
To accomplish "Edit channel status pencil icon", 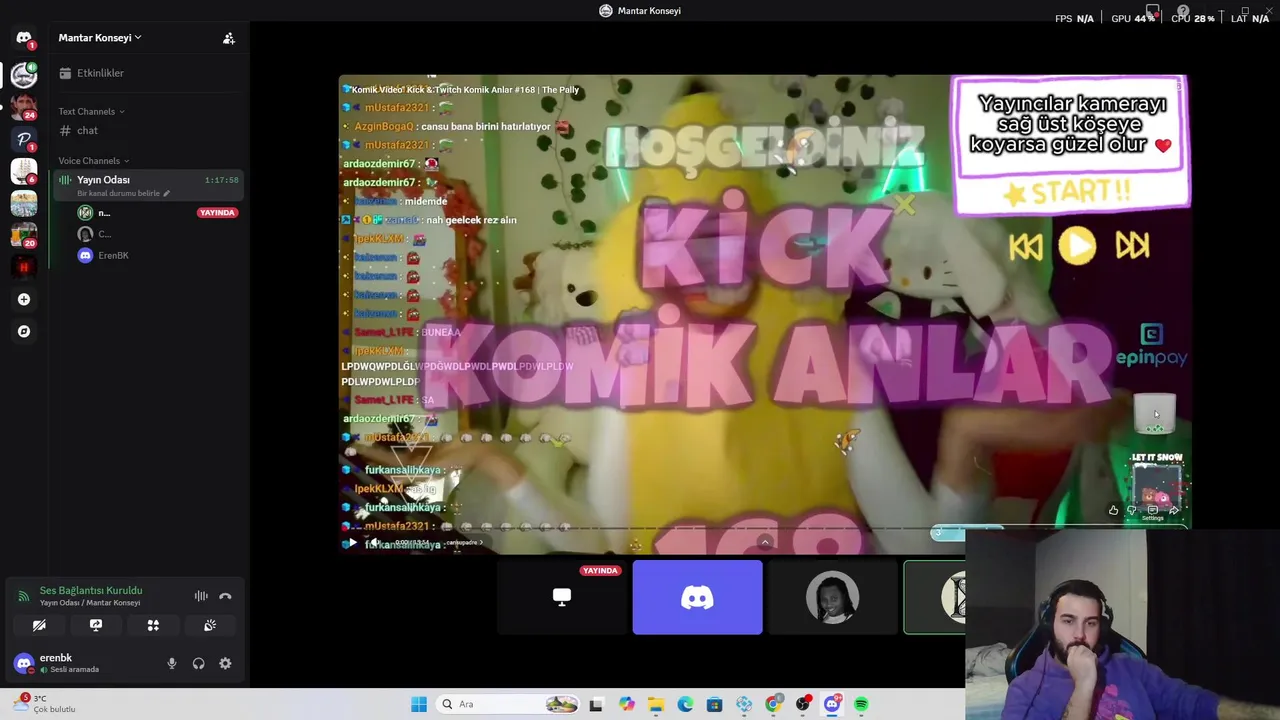I will pyautogui.click(x=167, y=194).
